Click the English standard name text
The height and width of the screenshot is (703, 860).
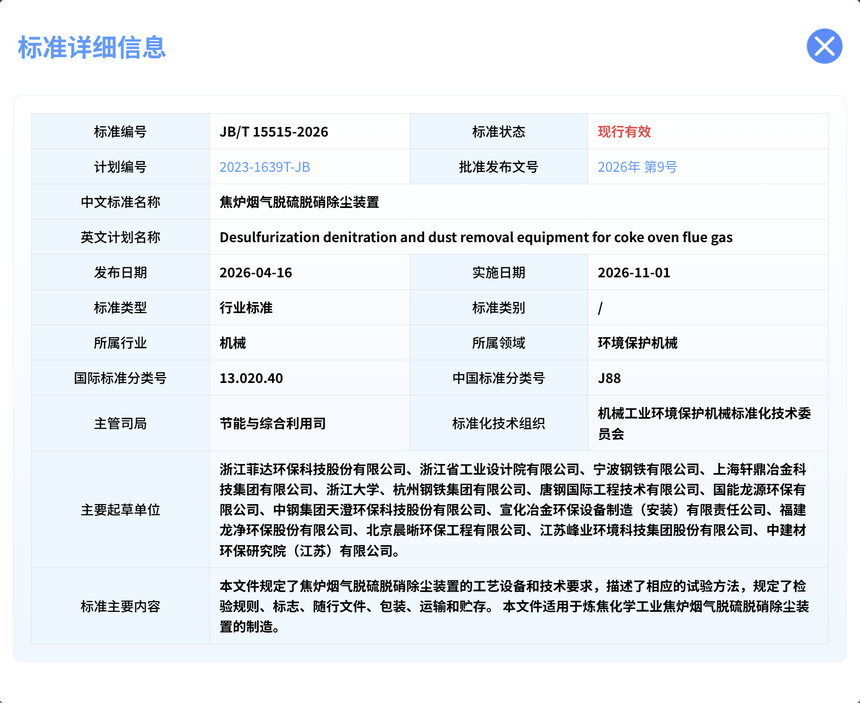(476, 237)
